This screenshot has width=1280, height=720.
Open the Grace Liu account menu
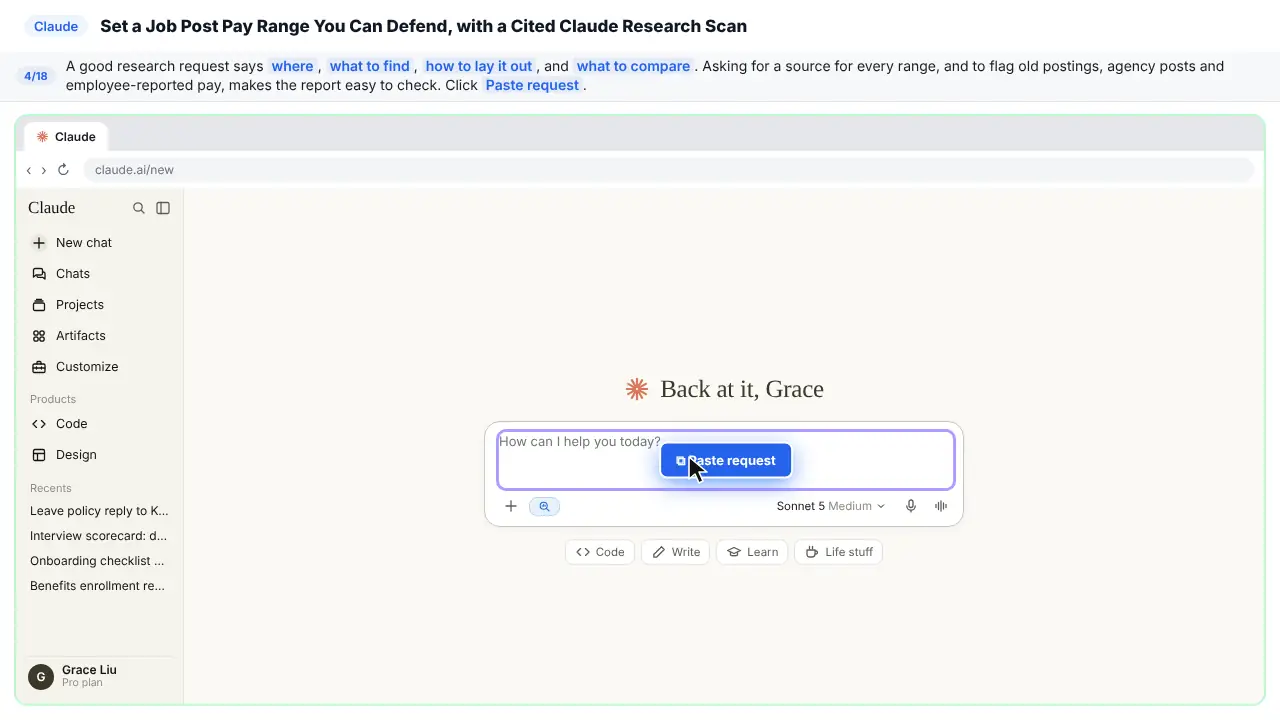click(99, 677)
